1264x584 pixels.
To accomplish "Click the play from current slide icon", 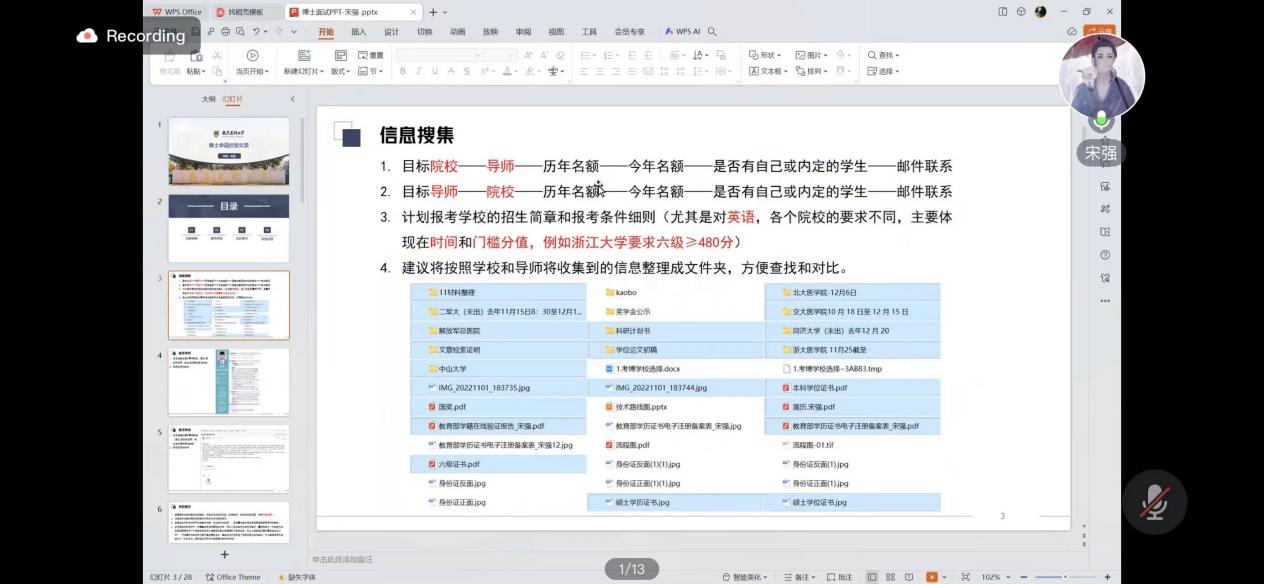I will click(x=252, y=56).
